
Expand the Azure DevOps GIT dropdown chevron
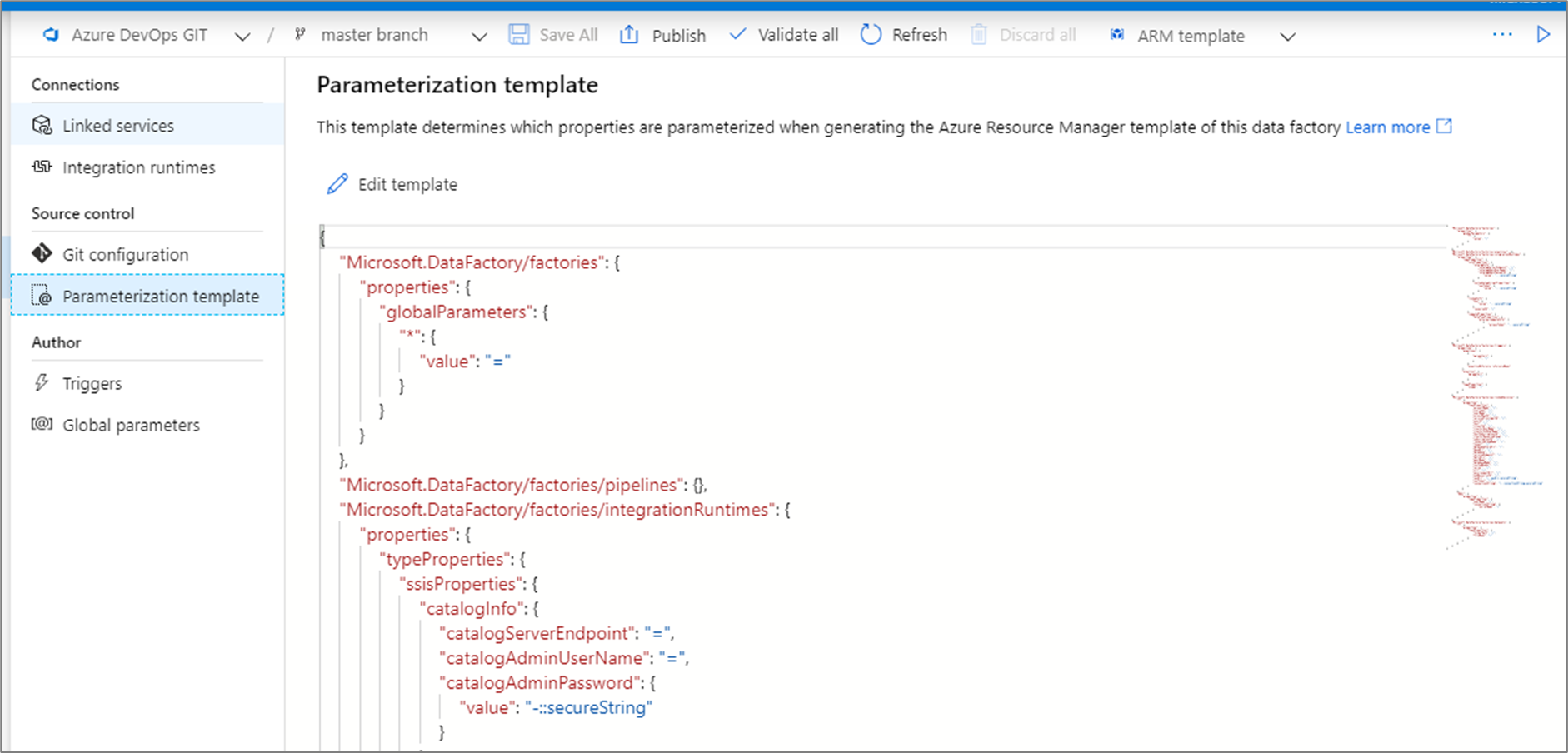click(x=242, y=37)
